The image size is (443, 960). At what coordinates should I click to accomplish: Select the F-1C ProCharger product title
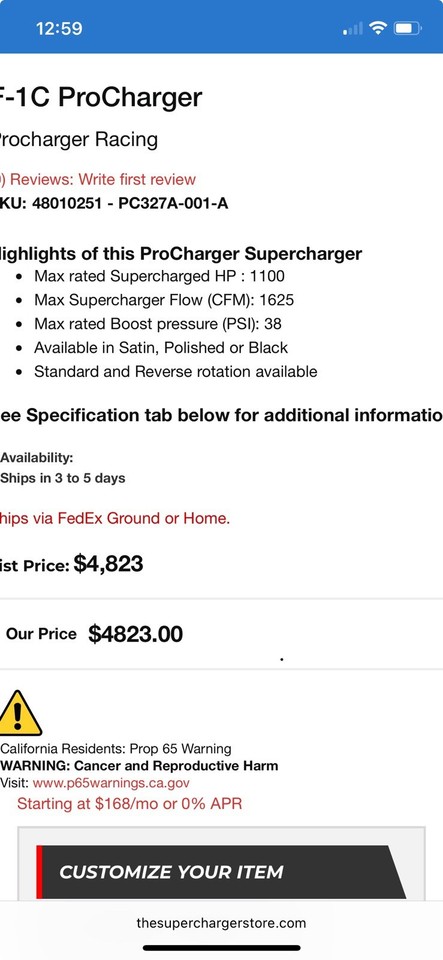(x=101, y=97)
